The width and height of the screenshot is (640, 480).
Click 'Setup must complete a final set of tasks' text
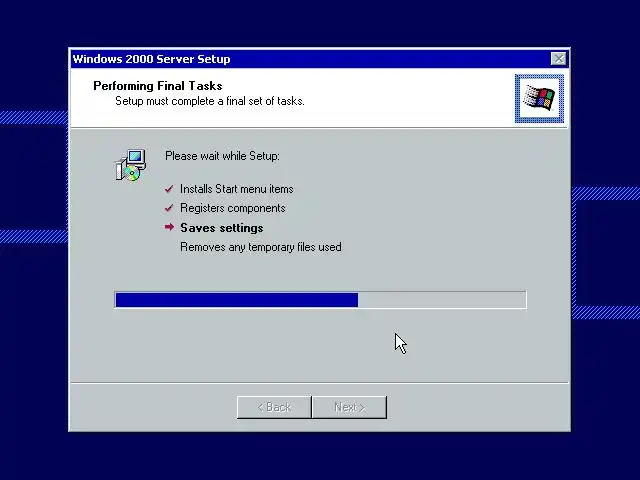pos(210,101)
